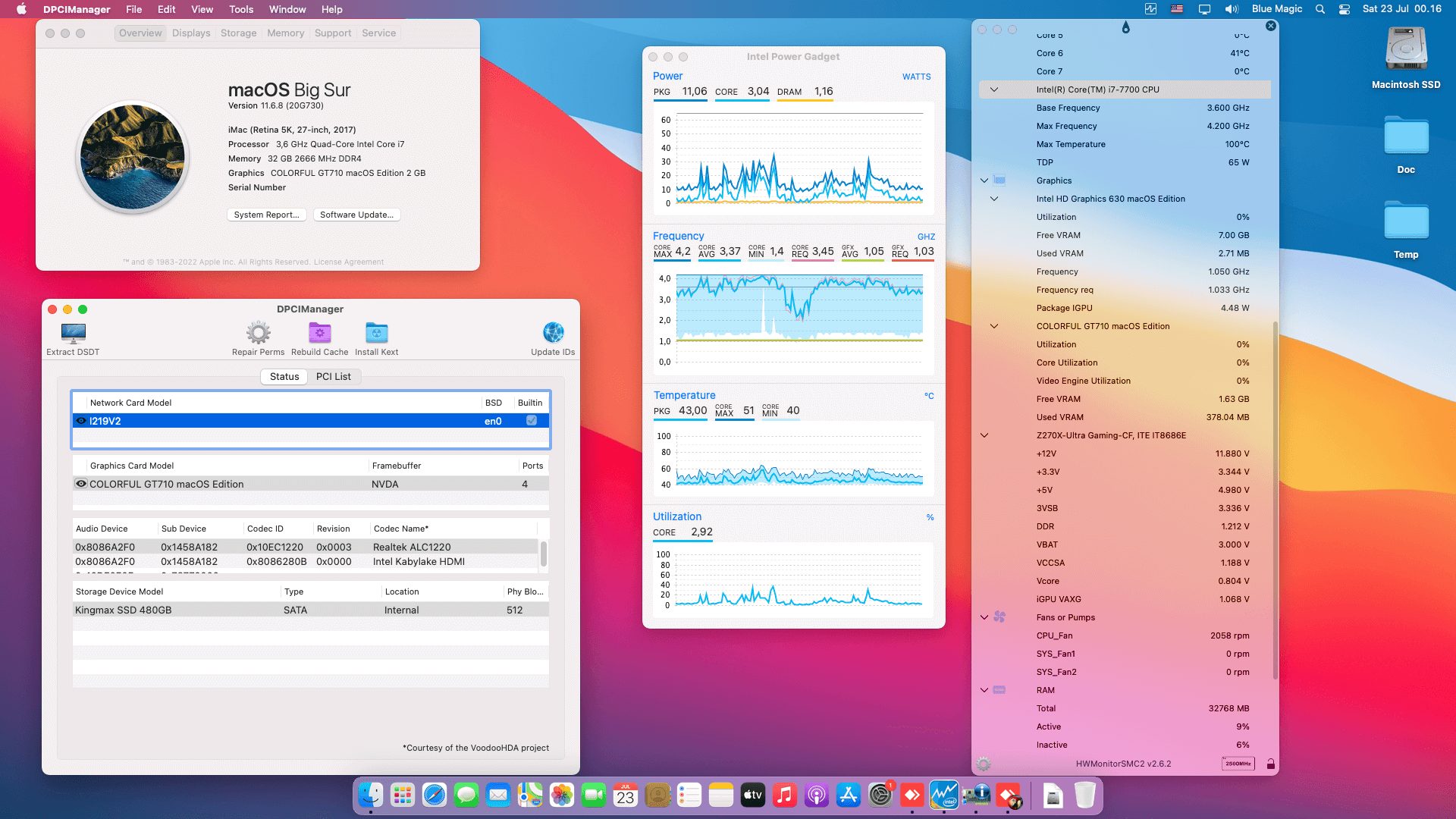Collapse the Graphics group in HWMonitorSMC2
The width and height of the screenshot is (1456, 819).
point(984,180)
